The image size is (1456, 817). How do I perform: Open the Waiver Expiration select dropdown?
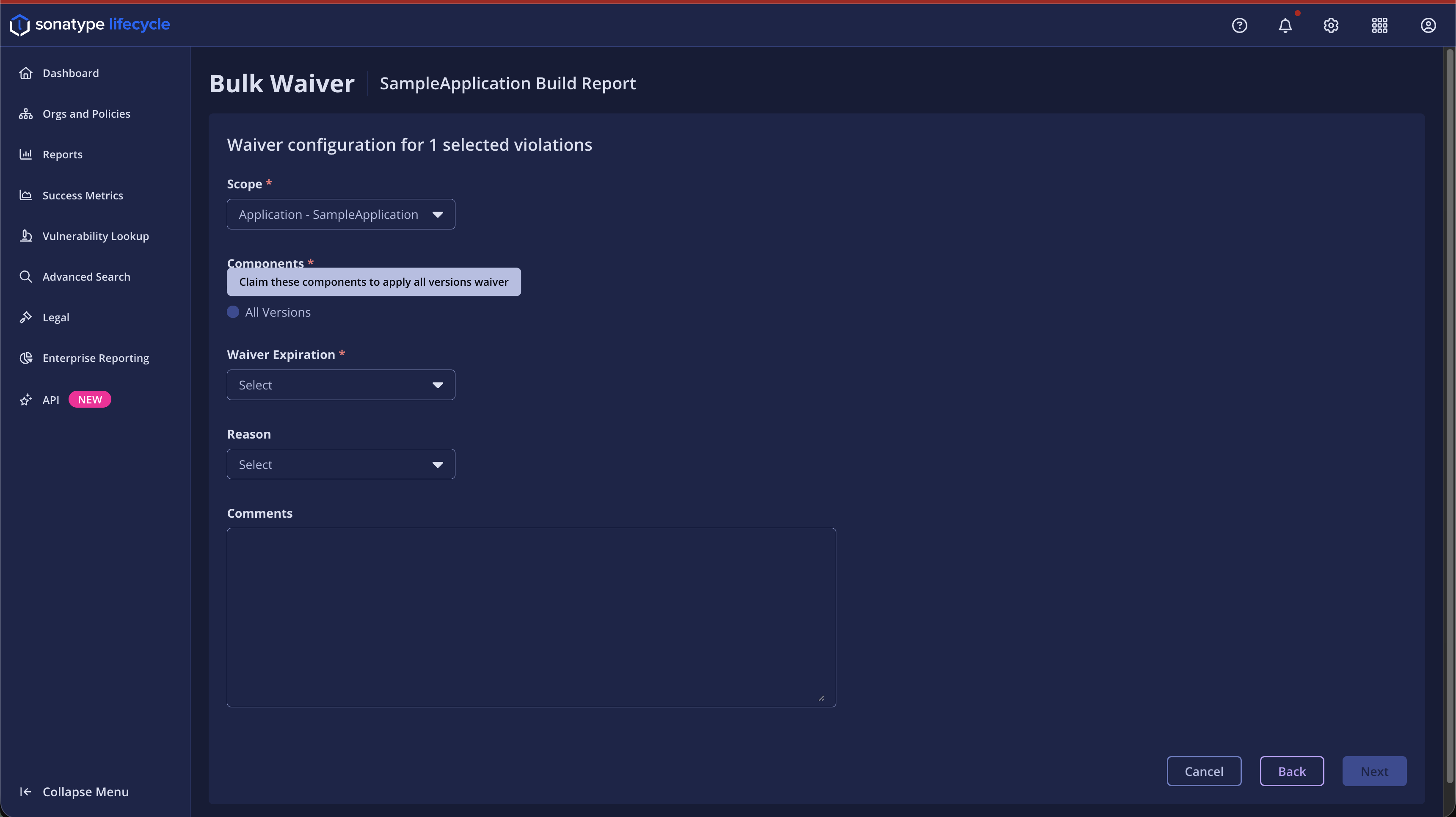[x=341, y=385]
